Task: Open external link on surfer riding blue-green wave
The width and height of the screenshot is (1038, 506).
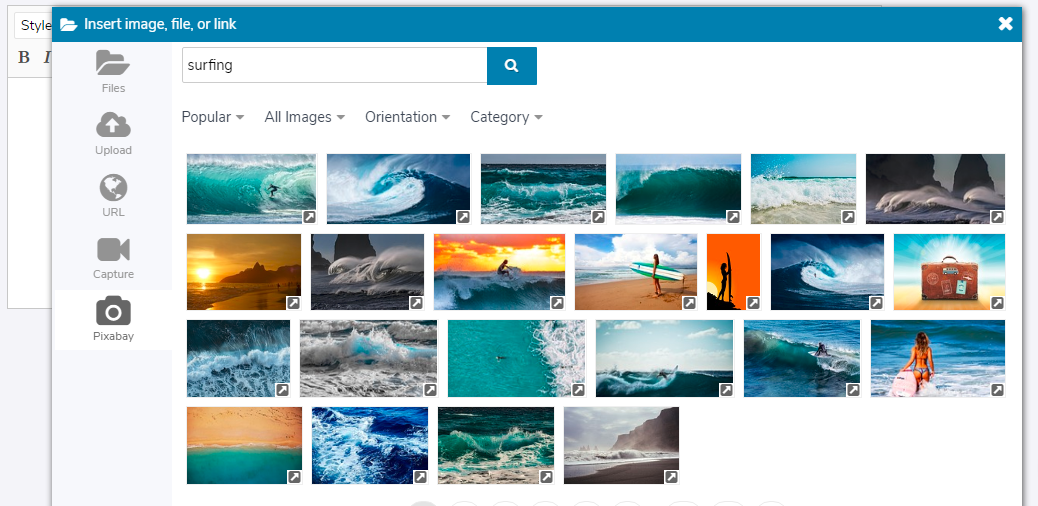Action: (853, 389)
